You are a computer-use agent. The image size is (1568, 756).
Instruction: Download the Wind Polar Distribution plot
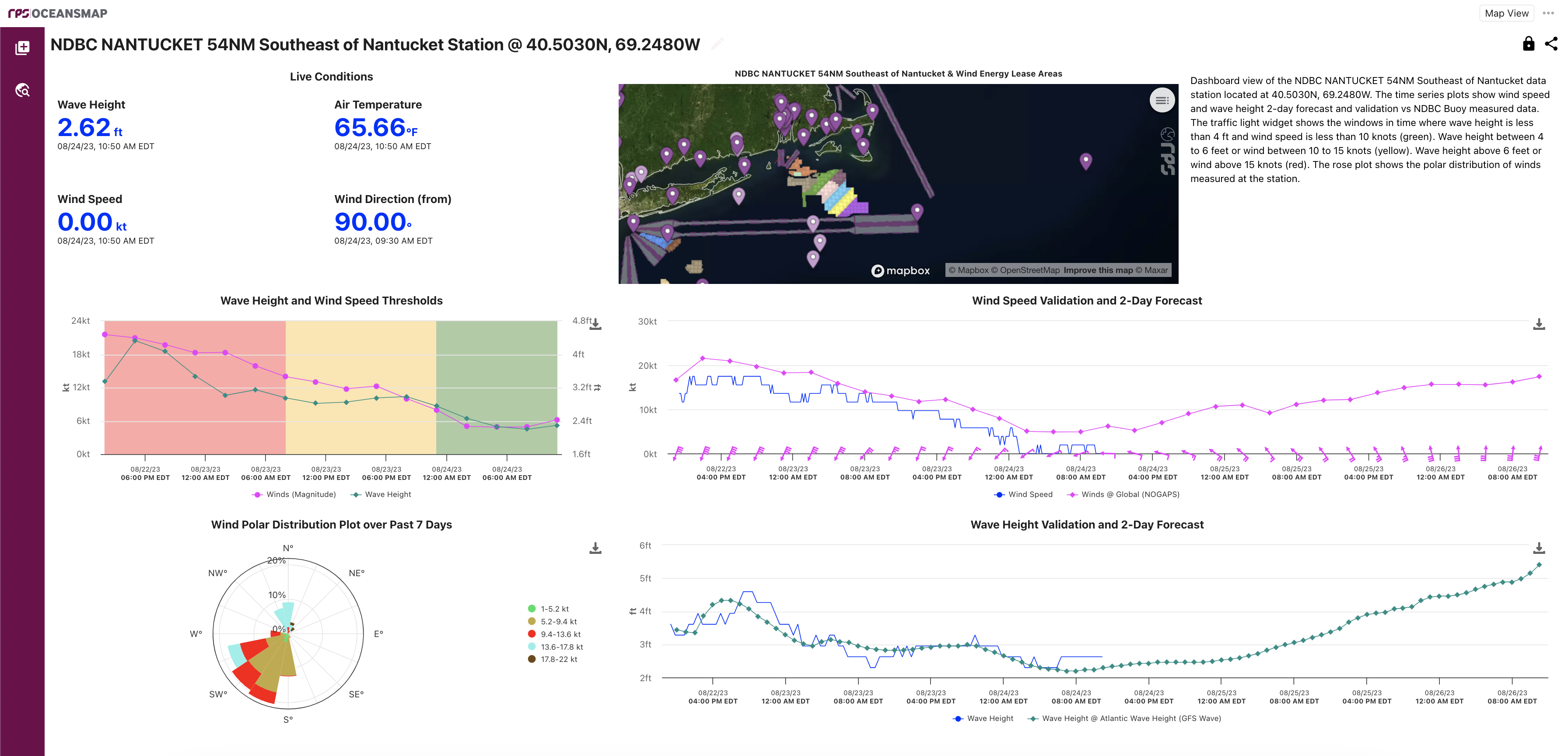coord(595,548)
